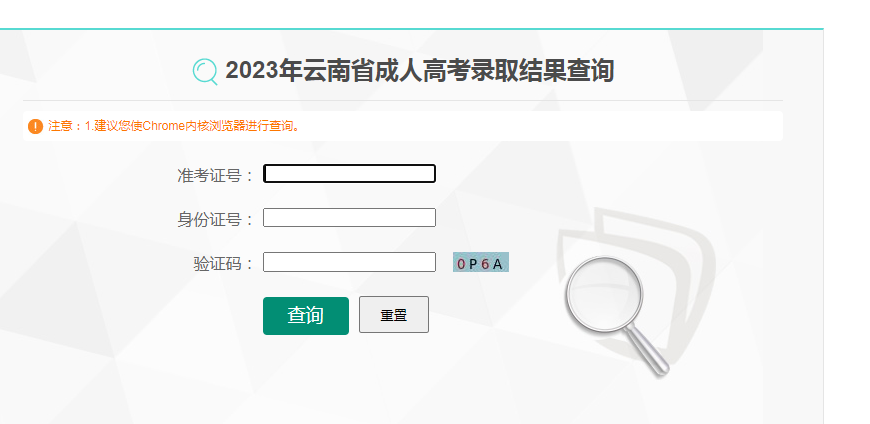Click the magnifier icon beside the page title
Image resolution: width=870 pixels, height=424 pixels.
click(205, 71)
